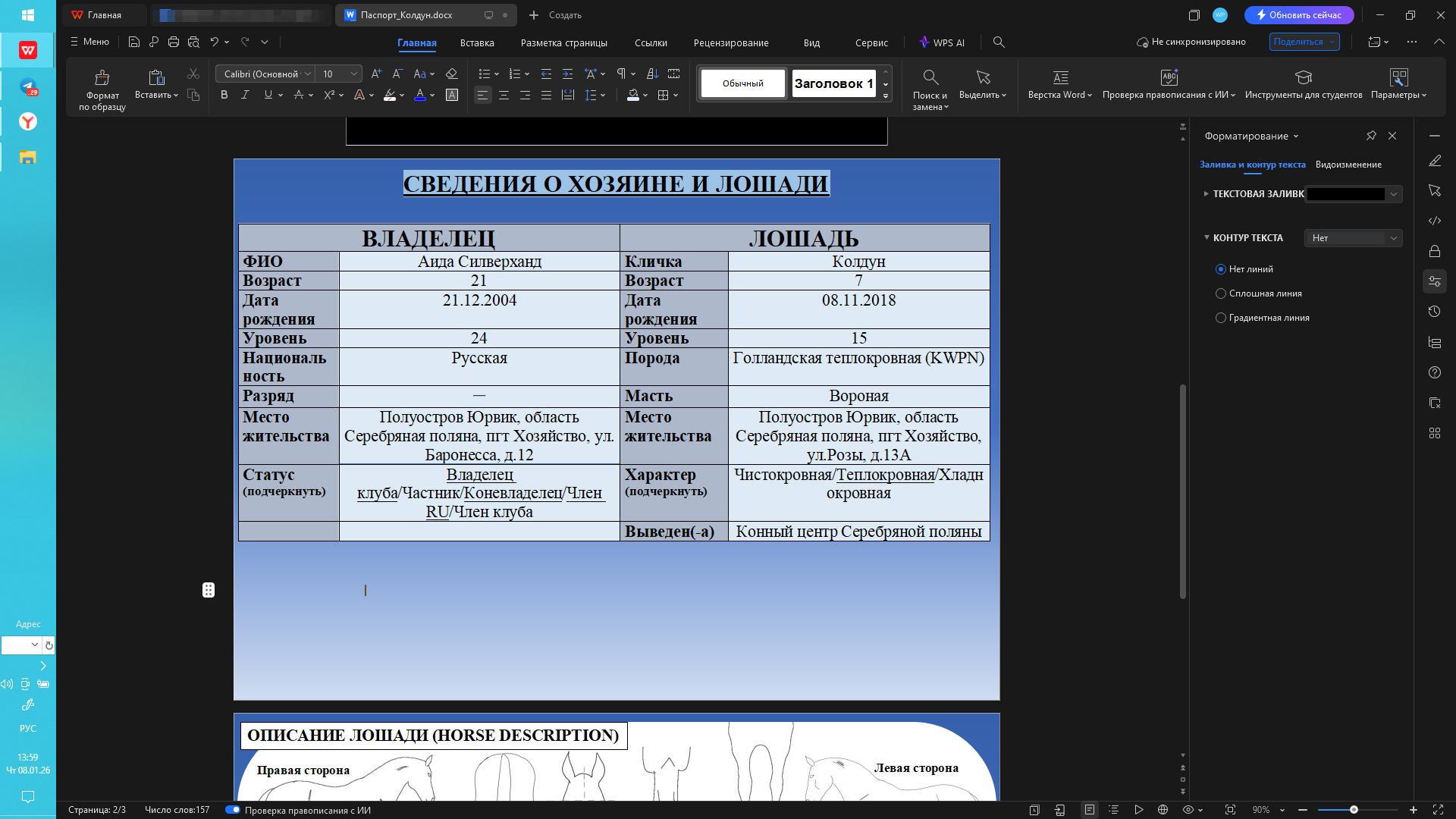
Task: Open the 'Вставка' ribbon tab
Action: 476,42
